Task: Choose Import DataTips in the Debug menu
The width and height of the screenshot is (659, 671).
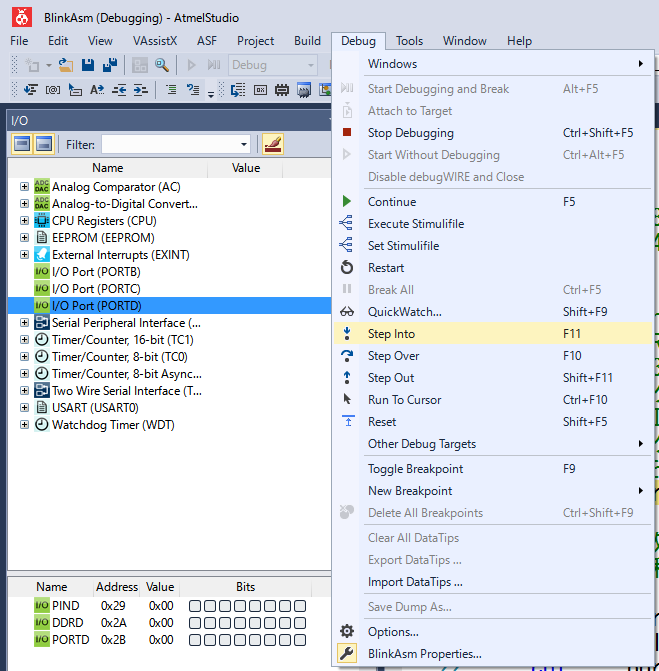Action: point(493,582)
